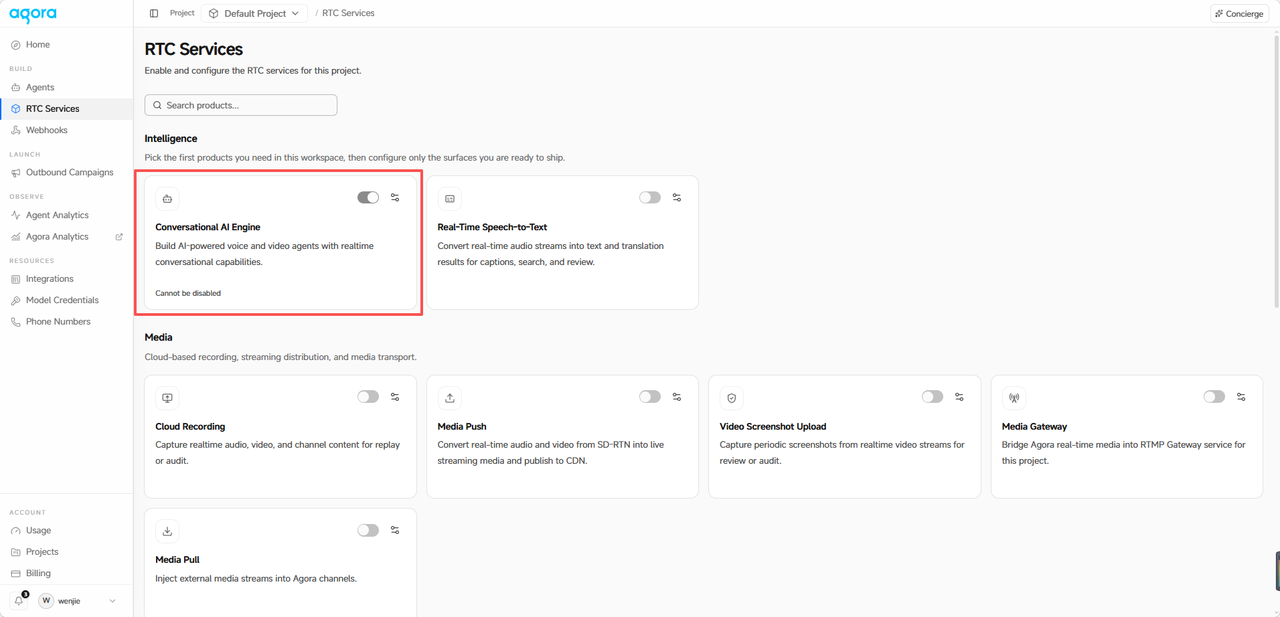The image size is (1280, 617).
Task: Open Media Push settings icon
Action: pyautogui.click(x=677, y=397)
